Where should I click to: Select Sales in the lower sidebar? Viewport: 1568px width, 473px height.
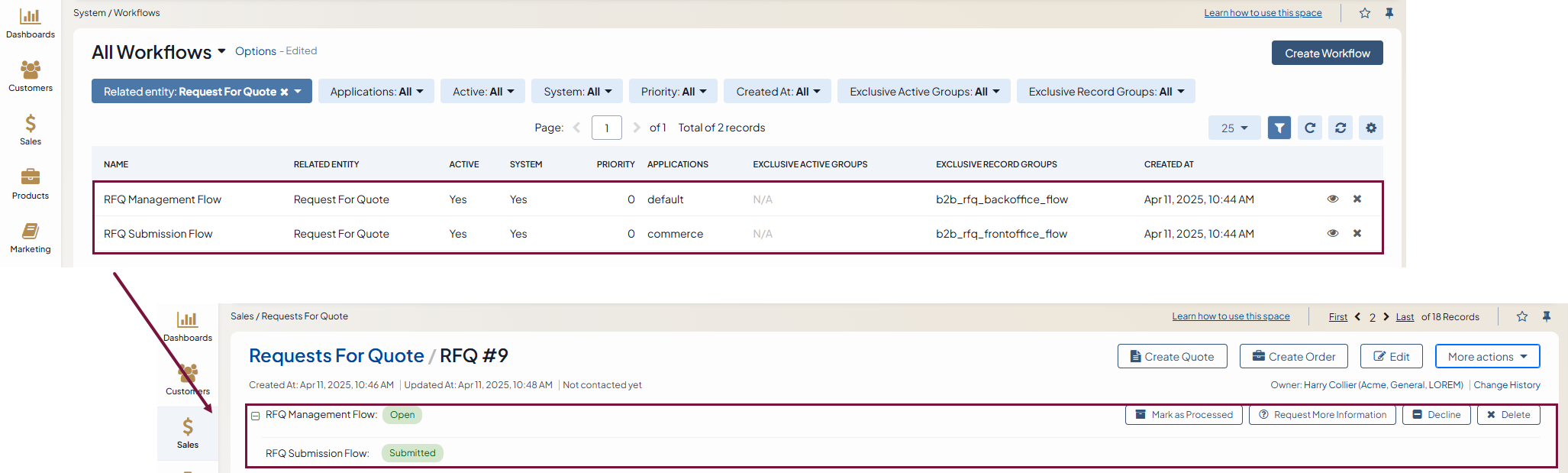(187, 433)
